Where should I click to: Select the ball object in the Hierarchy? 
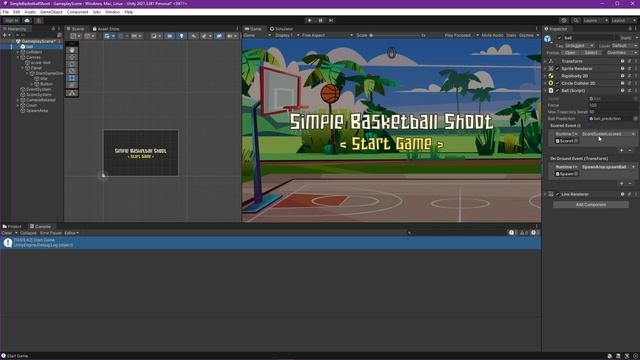(29, 47)
